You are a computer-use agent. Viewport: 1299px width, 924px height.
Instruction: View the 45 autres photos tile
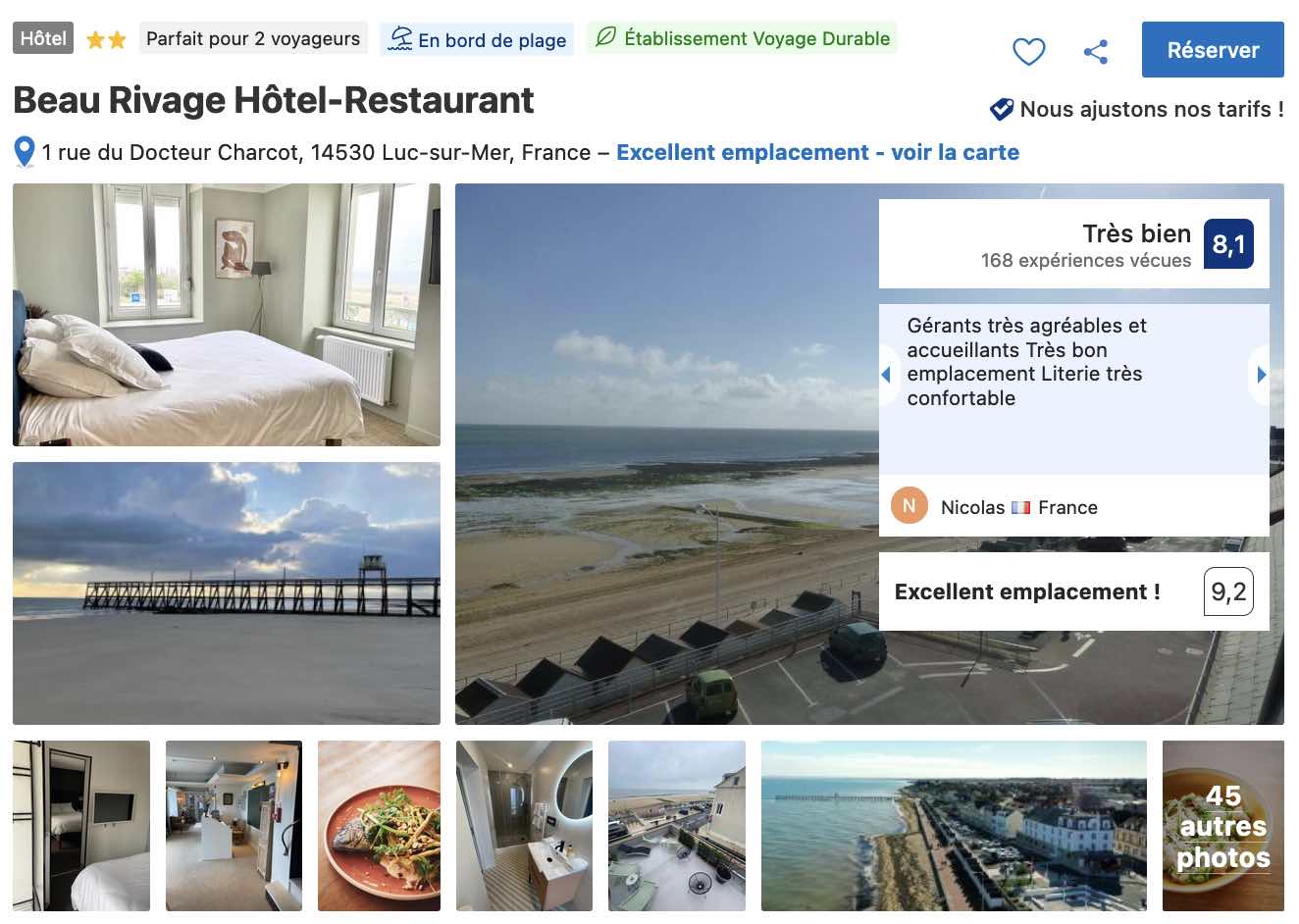1223,826
